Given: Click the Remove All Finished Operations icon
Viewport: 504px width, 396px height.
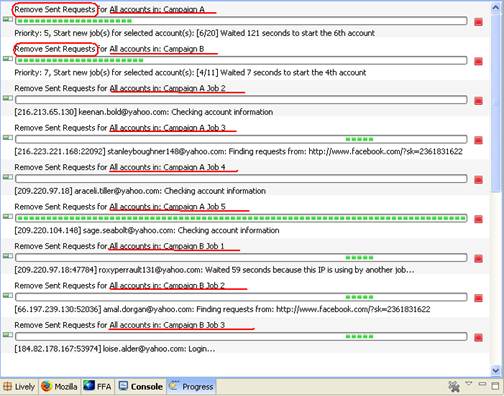Looking at the screenshot, I should coord(454,386).
